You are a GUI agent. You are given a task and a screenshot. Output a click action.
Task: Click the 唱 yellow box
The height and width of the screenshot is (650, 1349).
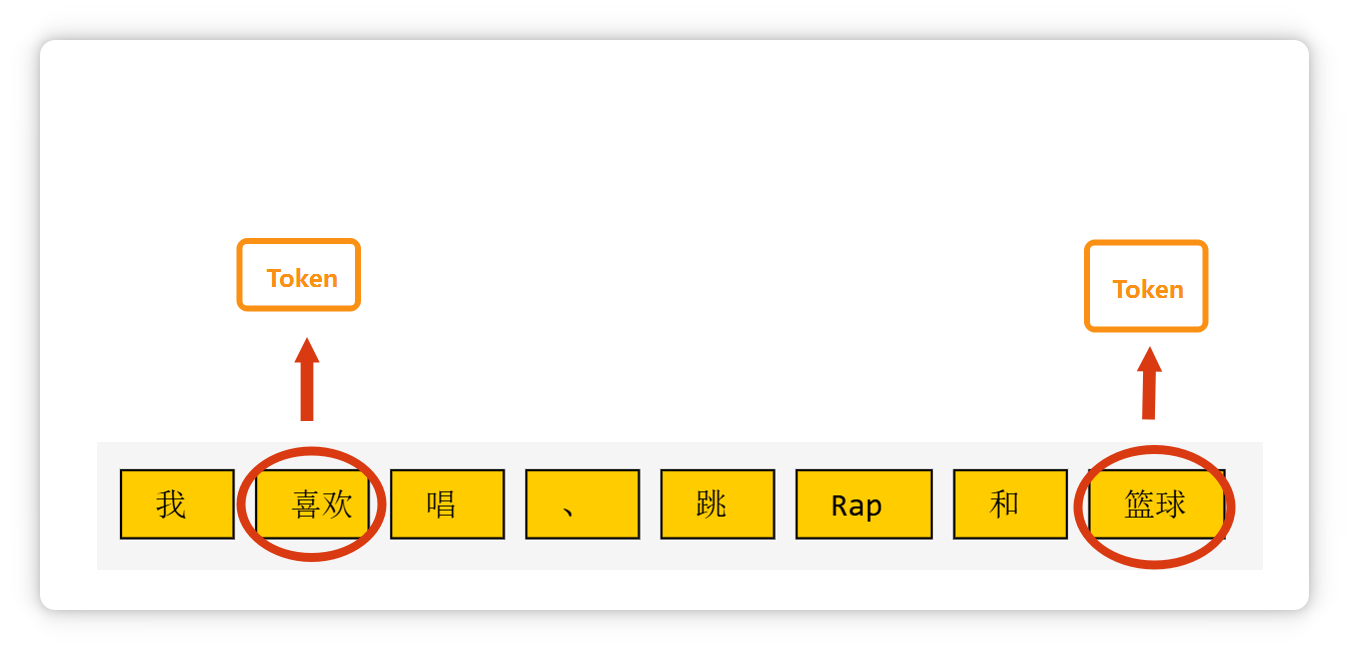click(x=447, y=504)
